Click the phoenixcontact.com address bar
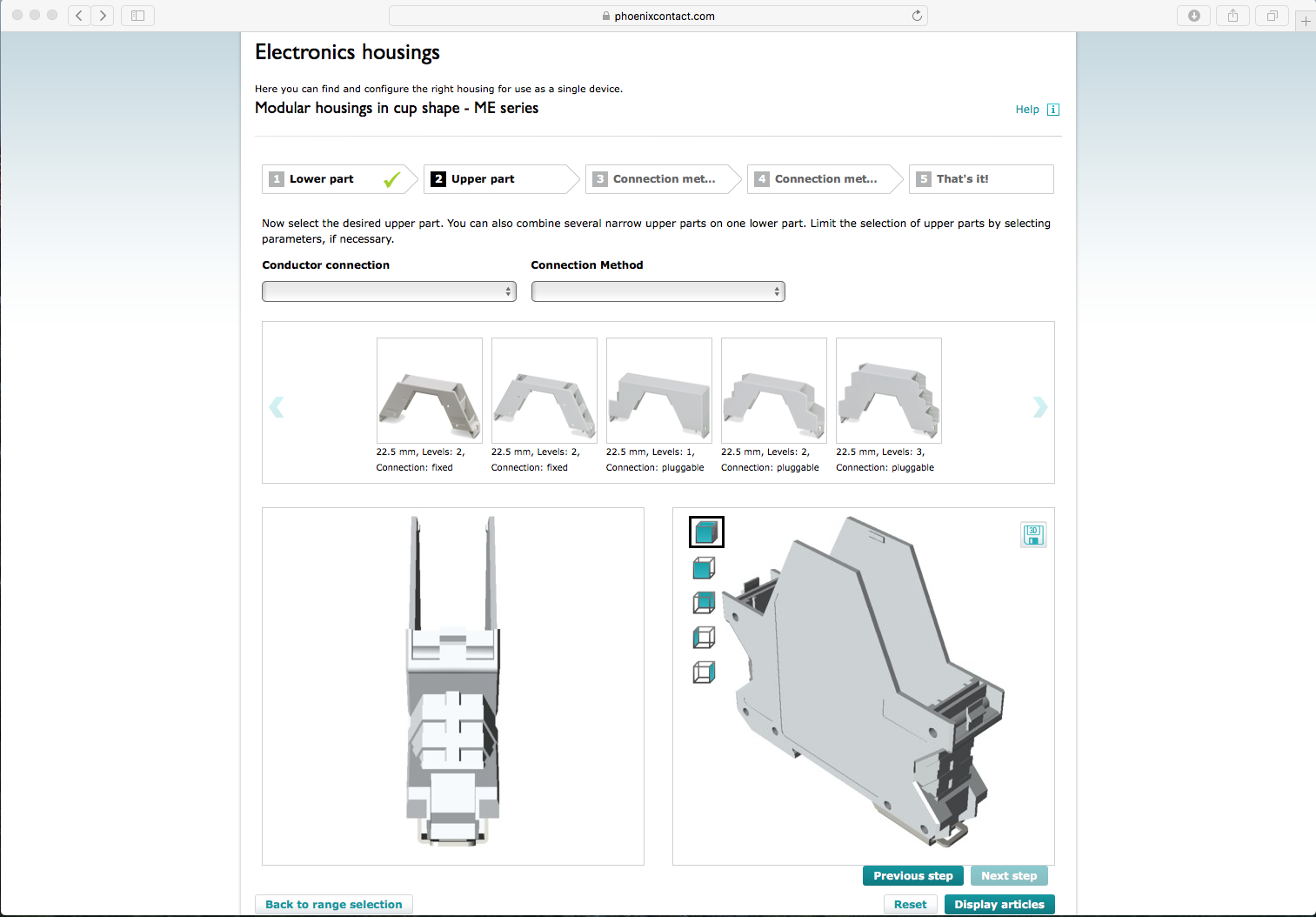 [658, 16]
